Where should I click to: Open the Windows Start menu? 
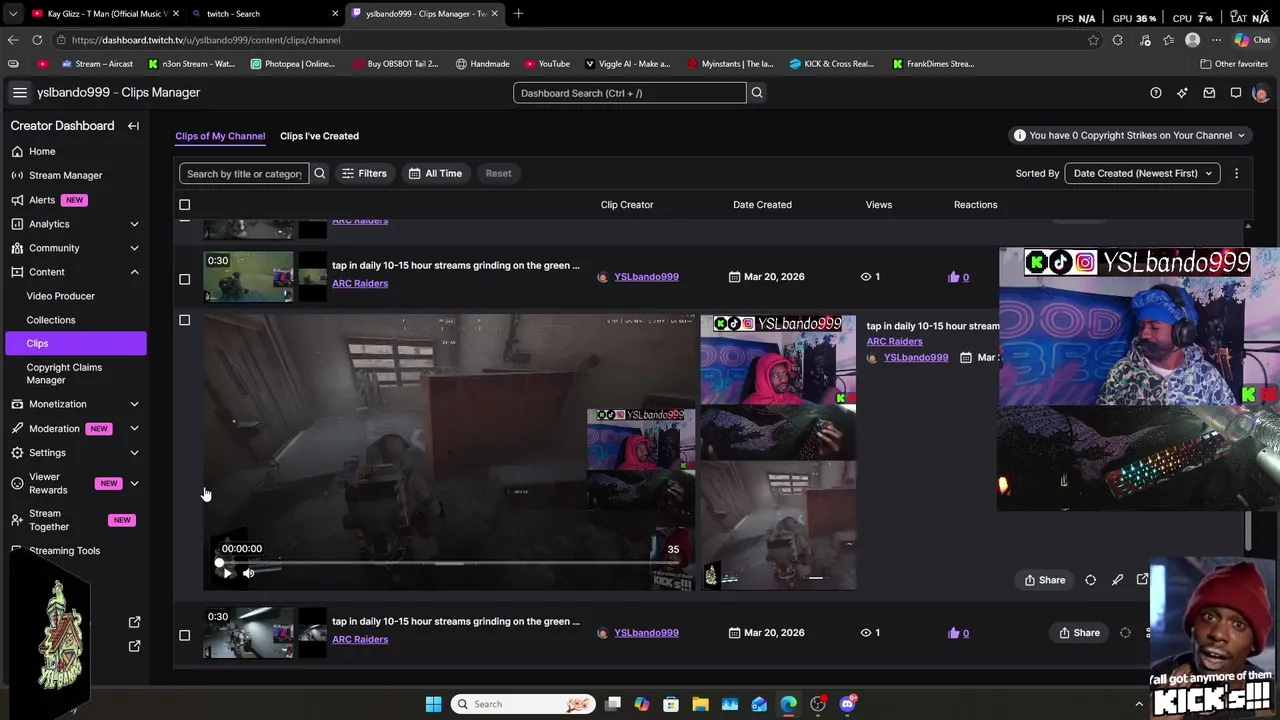coord(433,704)
